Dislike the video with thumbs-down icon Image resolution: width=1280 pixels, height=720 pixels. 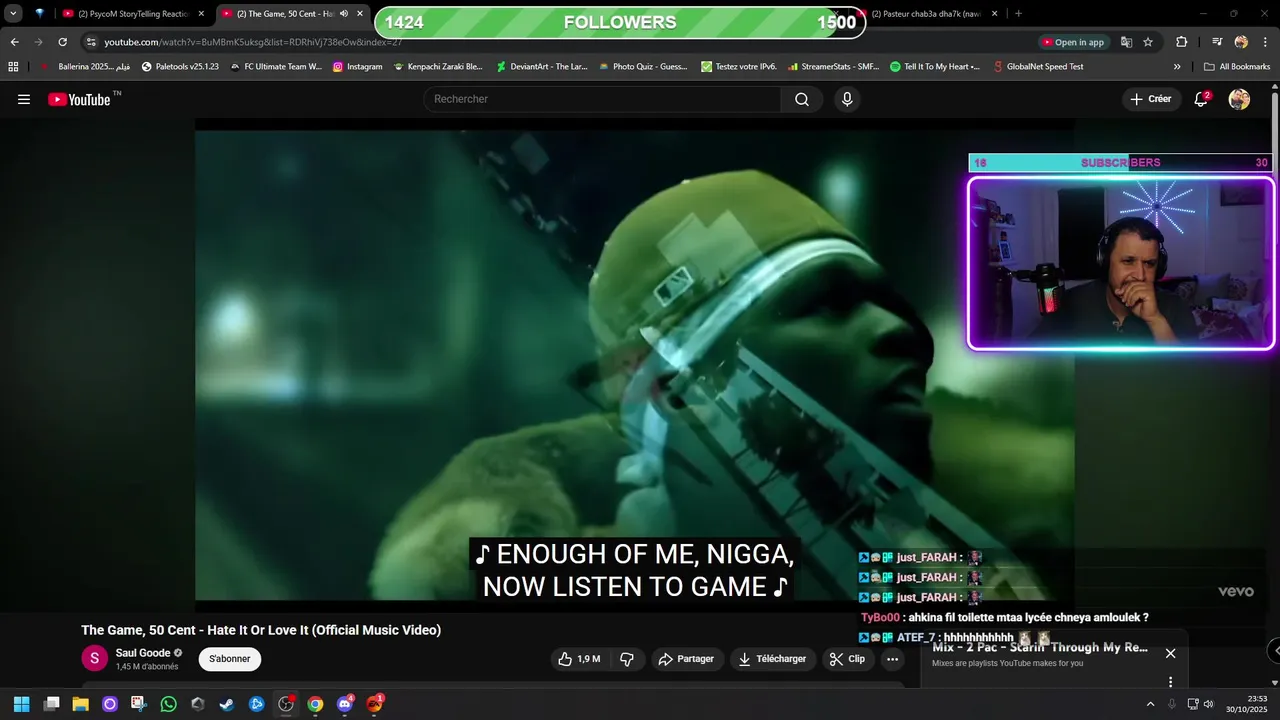point(628,659)
